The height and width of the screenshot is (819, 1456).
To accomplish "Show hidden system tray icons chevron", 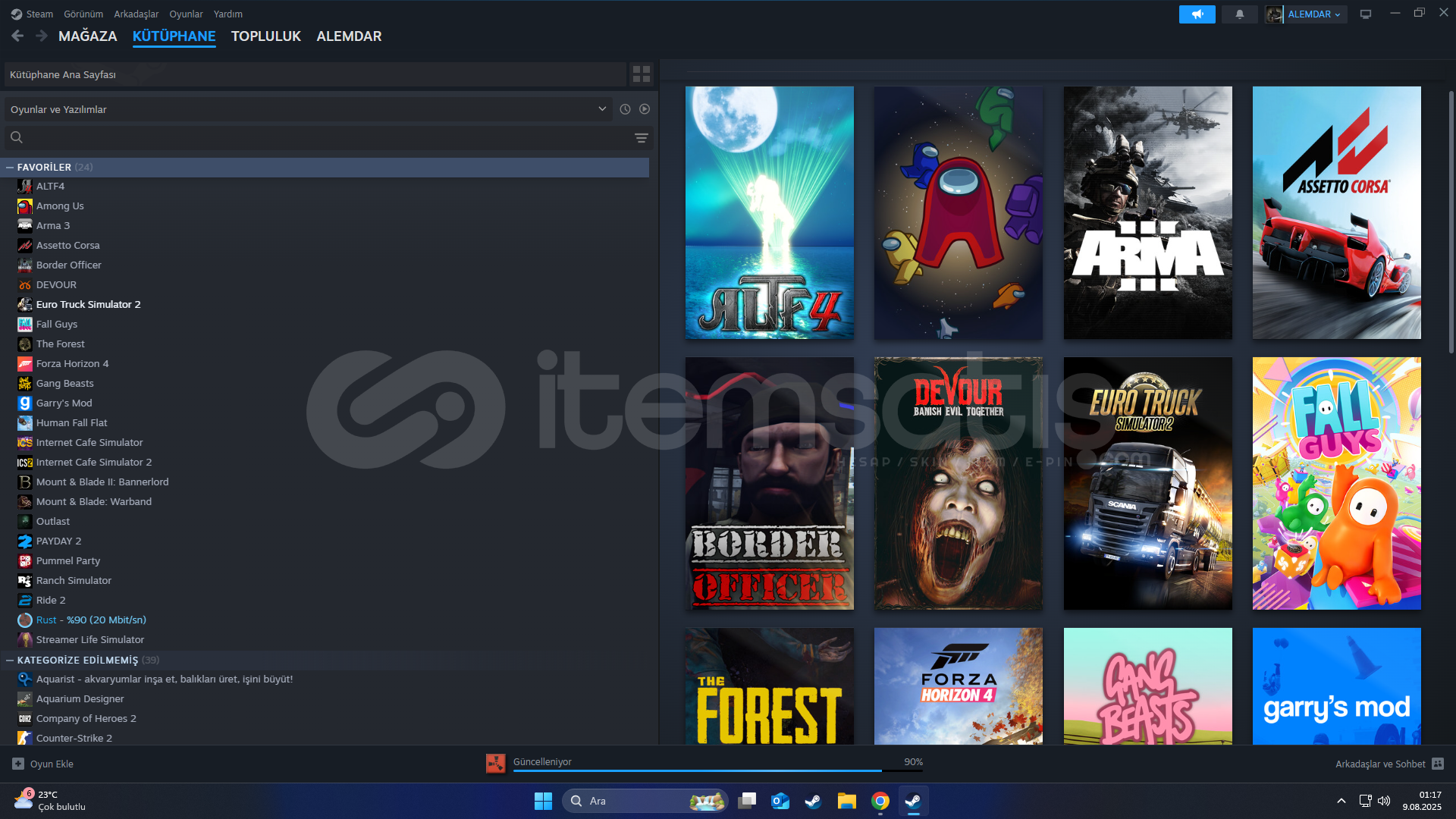I will click(1341, 801).
